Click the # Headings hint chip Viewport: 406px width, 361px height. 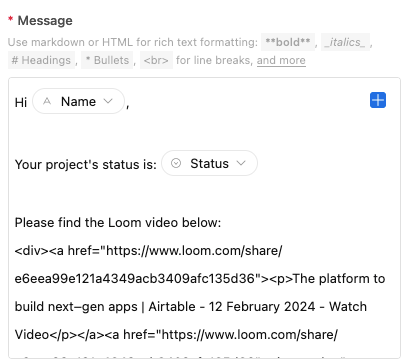(x=41, y=60)
